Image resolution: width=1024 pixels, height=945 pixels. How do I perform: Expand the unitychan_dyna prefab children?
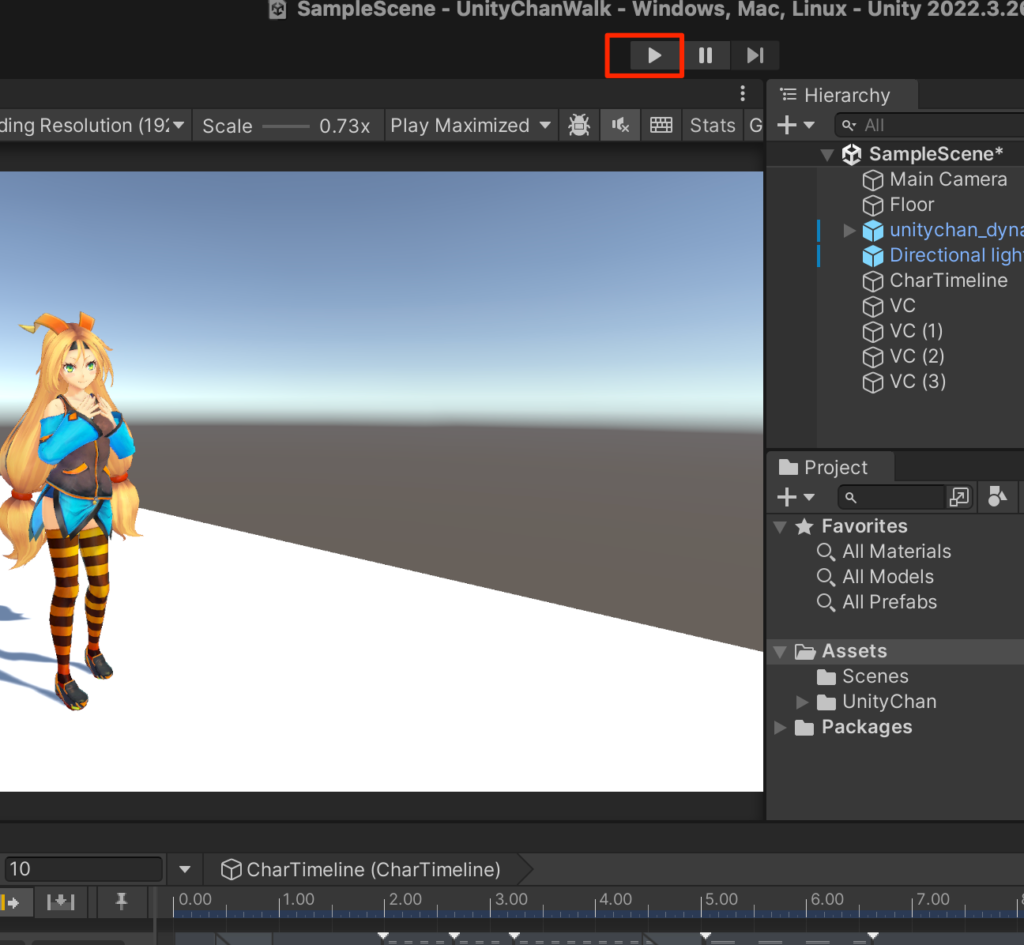pos(849,230)
